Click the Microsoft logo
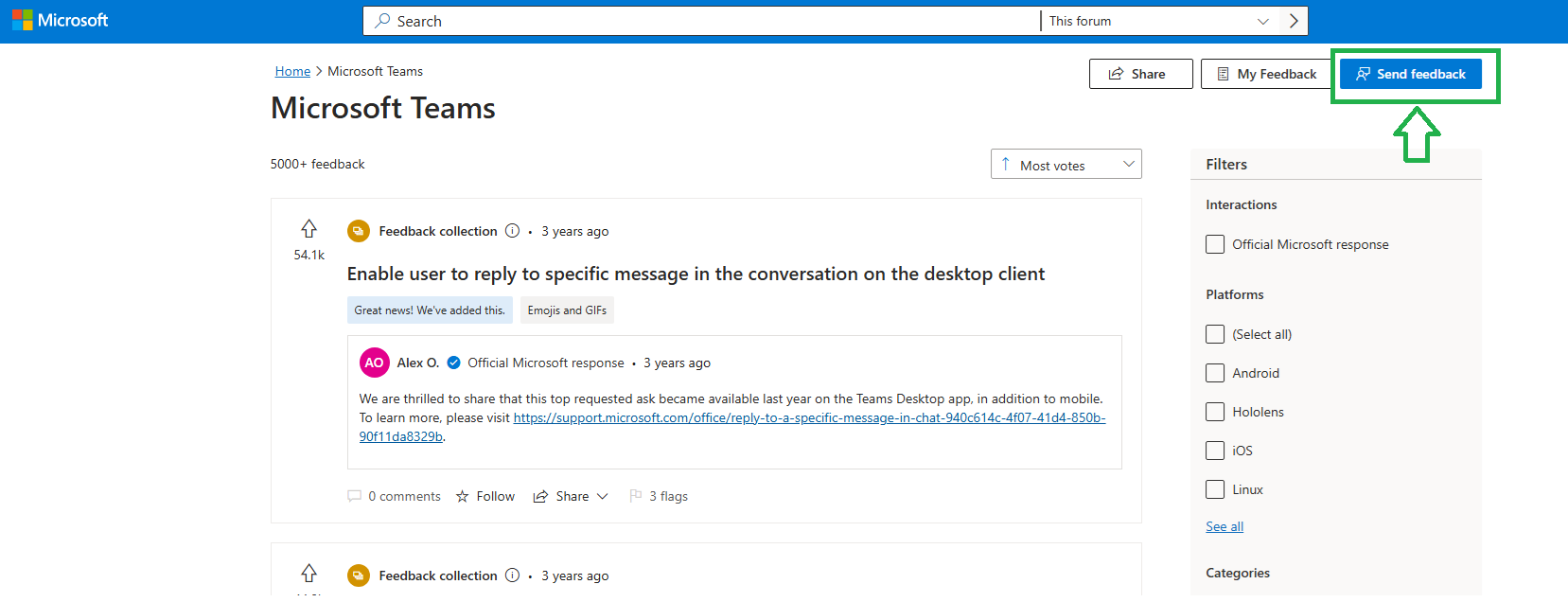The width and height of the screenshot is (1568, 602). [x=60, y=20]
